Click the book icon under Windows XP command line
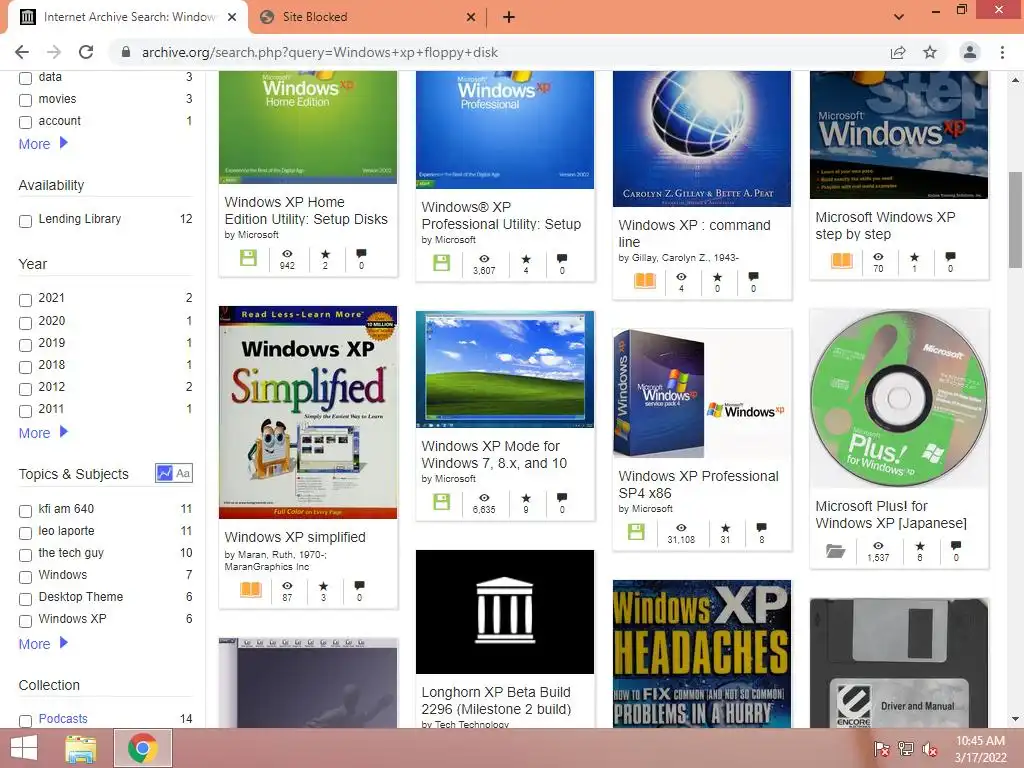This screenshot has height=768, width=1024. coord(645,281)
